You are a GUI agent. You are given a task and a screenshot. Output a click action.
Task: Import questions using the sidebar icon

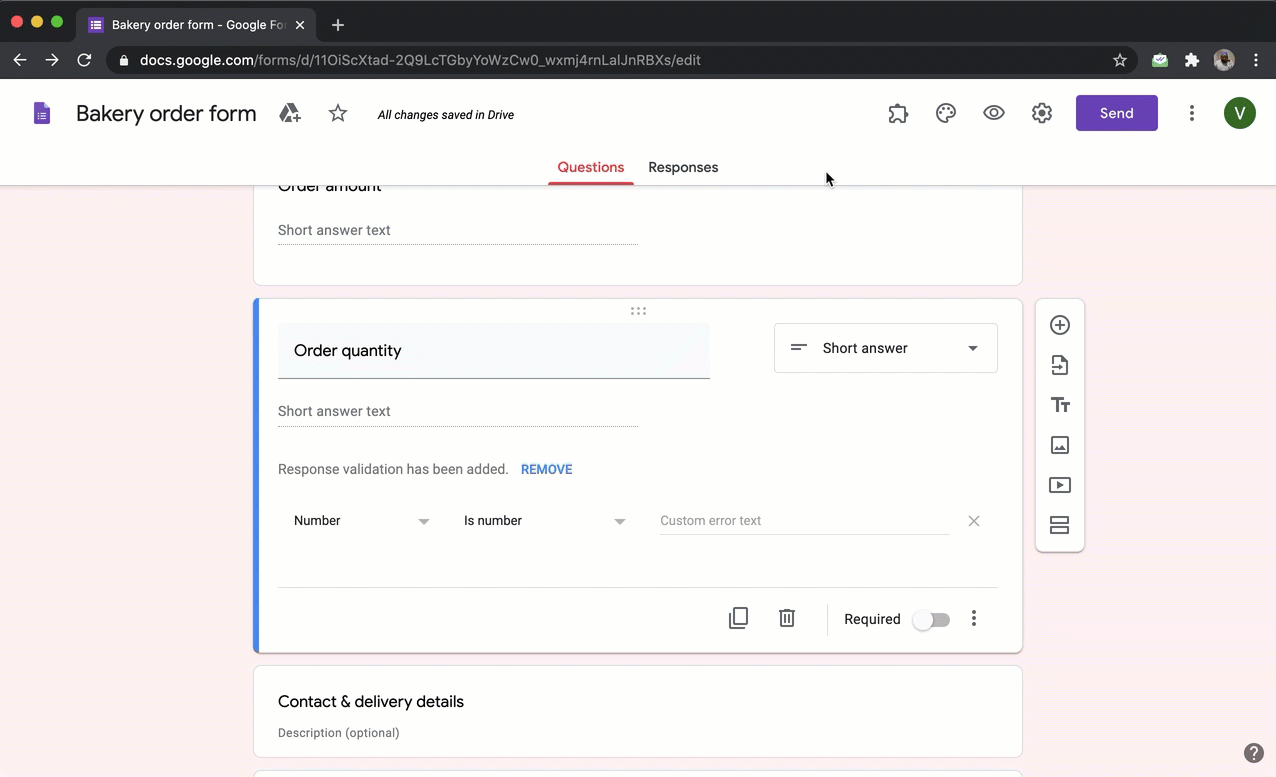[1059, 365]
